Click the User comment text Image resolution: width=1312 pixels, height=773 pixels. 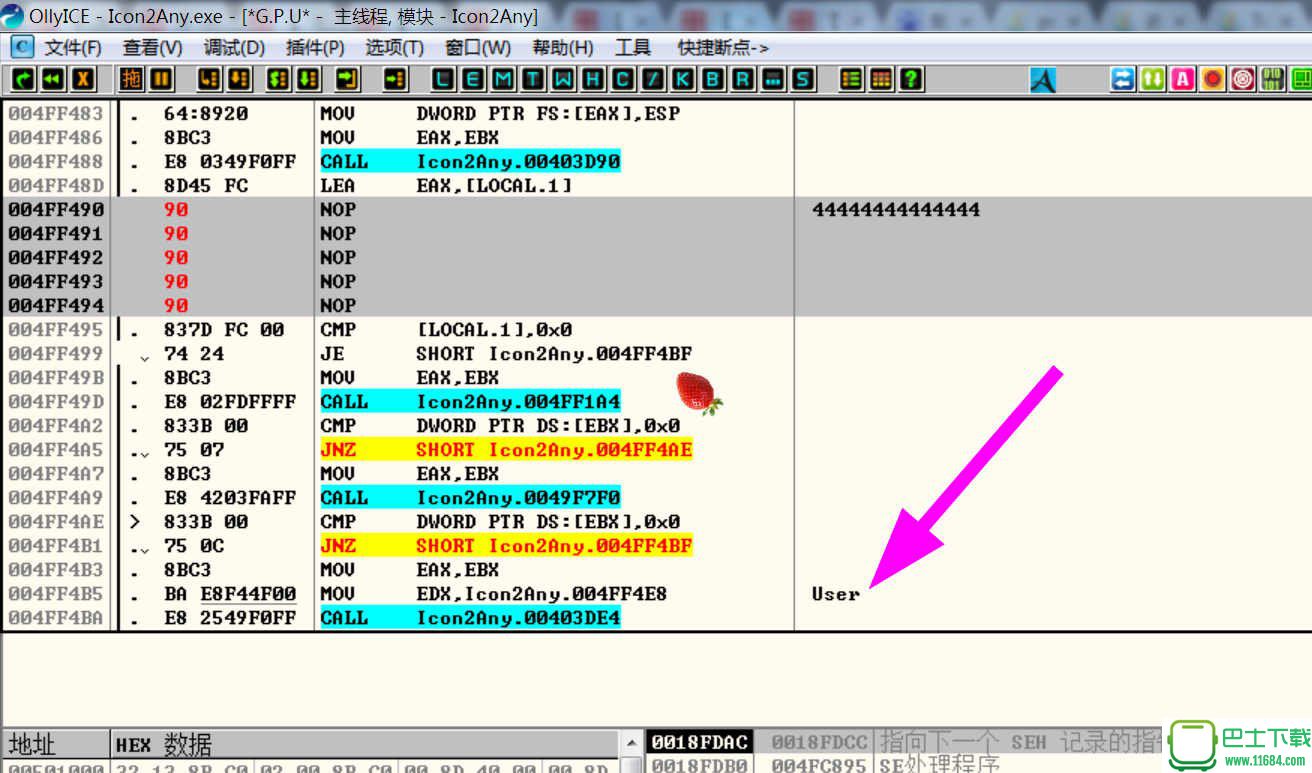click(x=836, y=594)
